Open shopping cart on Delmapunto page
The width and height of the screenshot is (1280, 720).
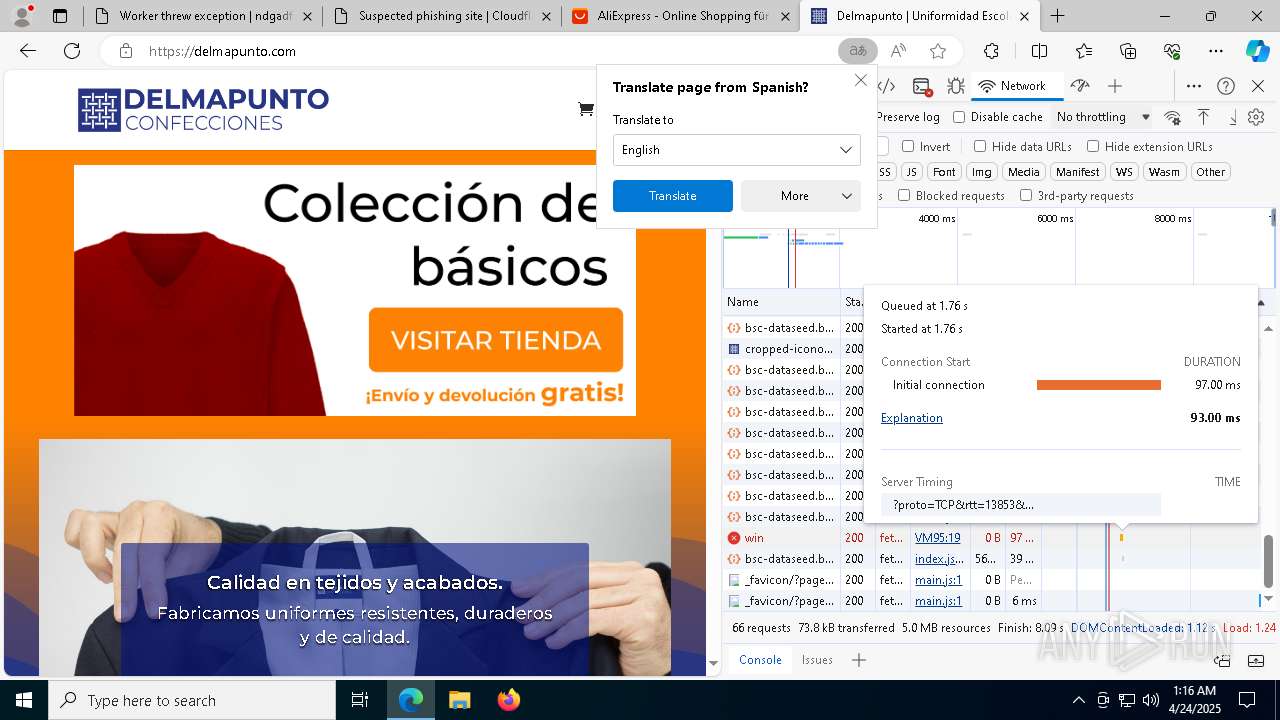click(586, 109)
